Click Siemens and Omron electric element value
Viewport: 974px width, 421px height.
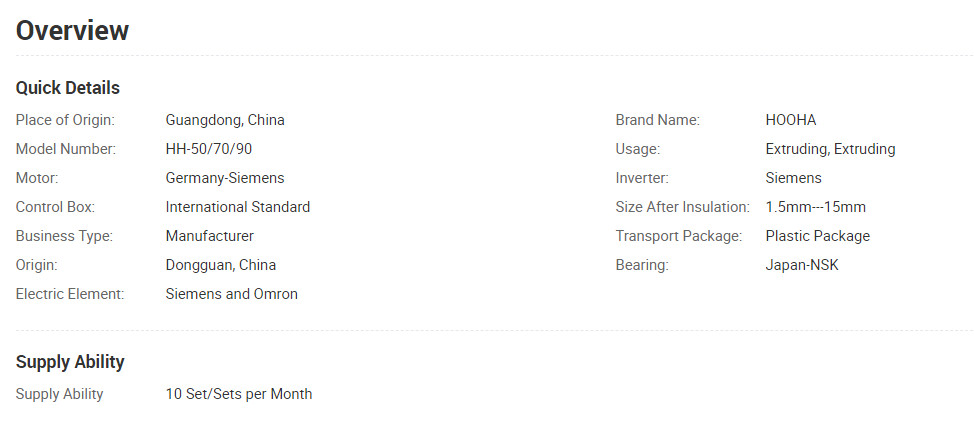[x=232, y=294]
